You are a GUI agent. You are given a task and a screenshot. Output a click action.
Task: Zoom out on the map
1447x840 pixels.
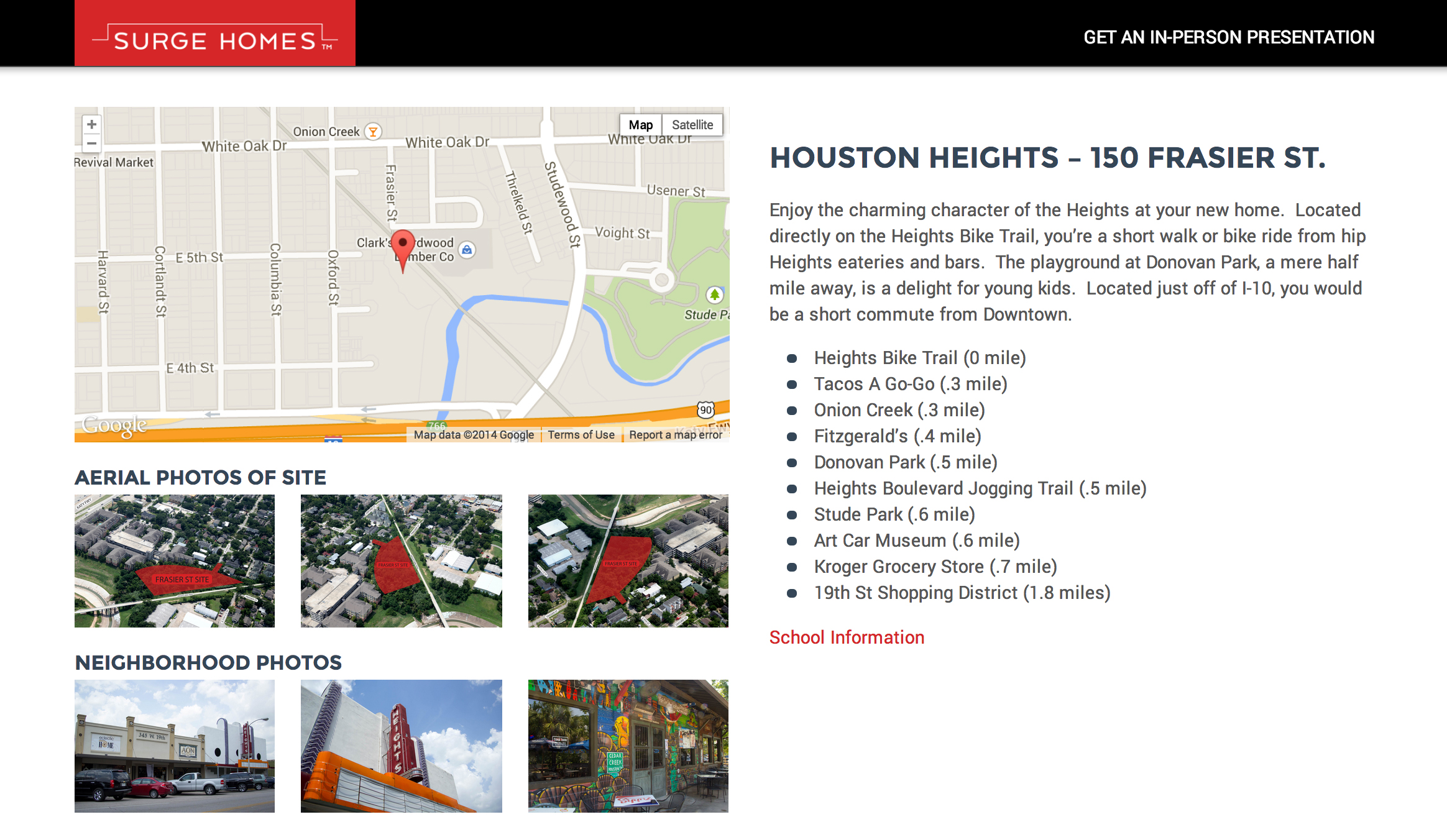tap(92, 144)
